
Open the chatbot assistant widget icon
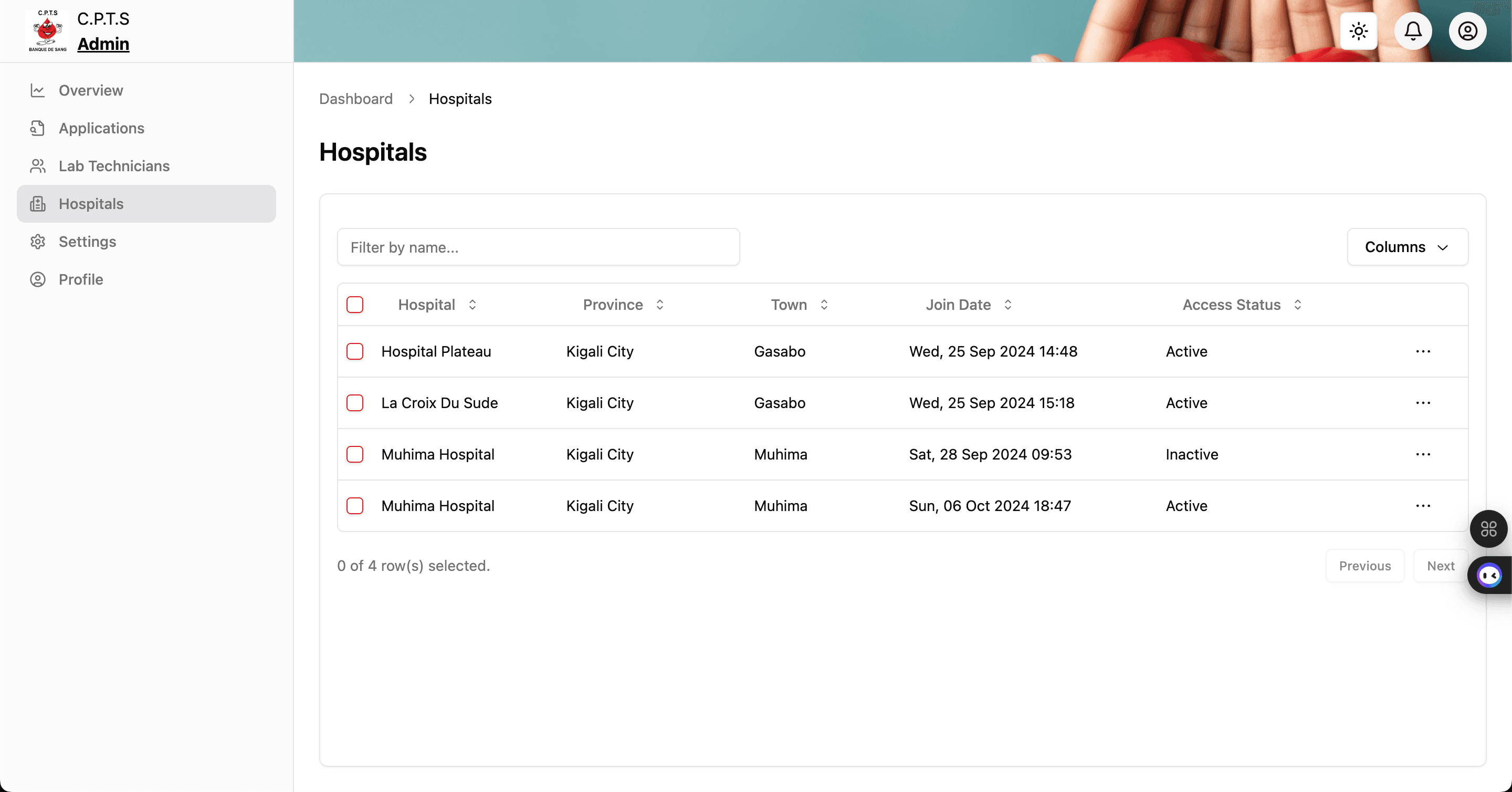click(1489, 576)
